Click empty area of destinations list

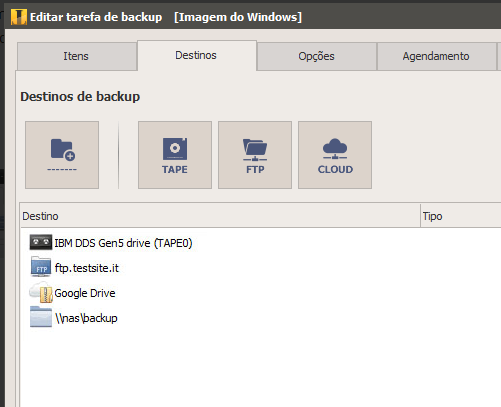(x=260, y=367)
